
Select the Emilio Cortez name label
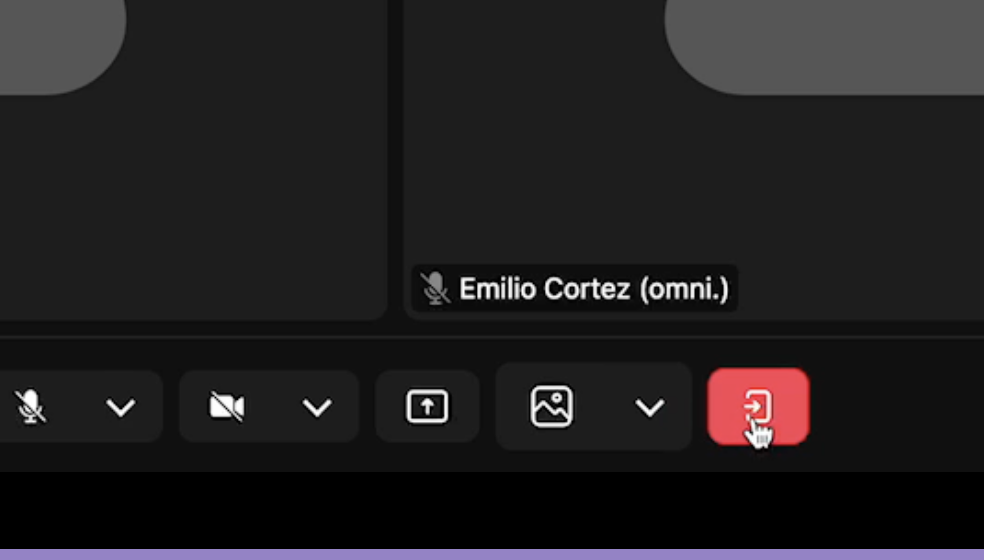pyautogui.click(x=574, y=289)
